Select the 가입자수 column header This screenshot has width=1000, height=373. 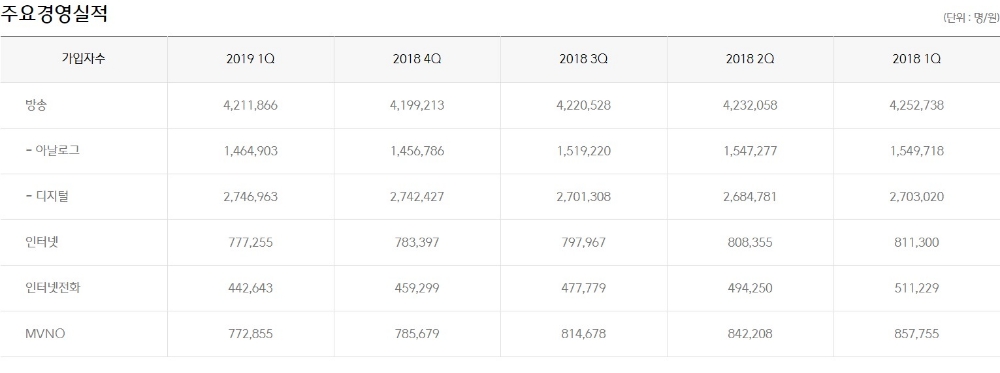84,59
